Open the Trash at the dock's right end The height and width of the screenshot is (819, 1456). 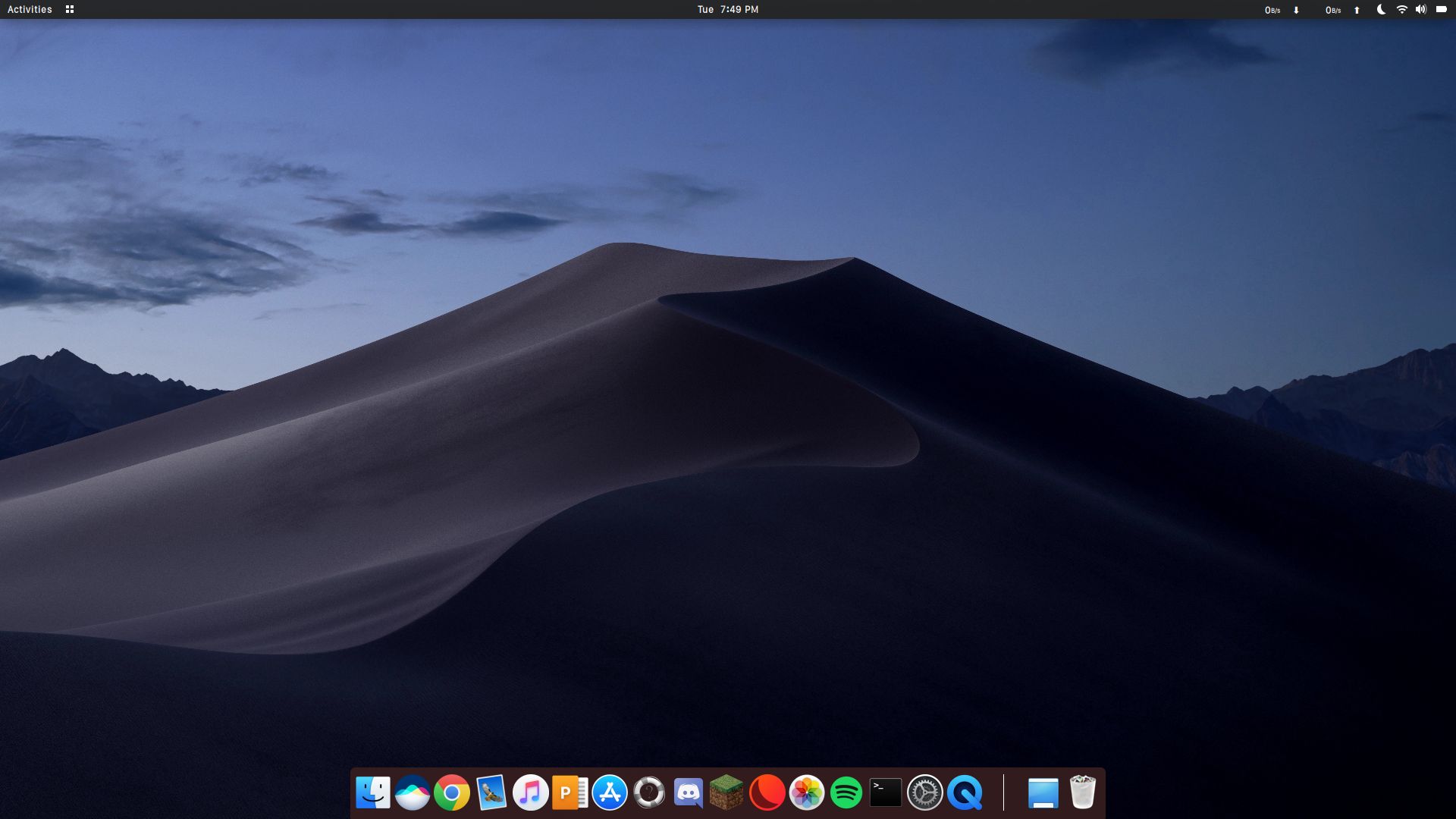click(x=1083, y=792)
